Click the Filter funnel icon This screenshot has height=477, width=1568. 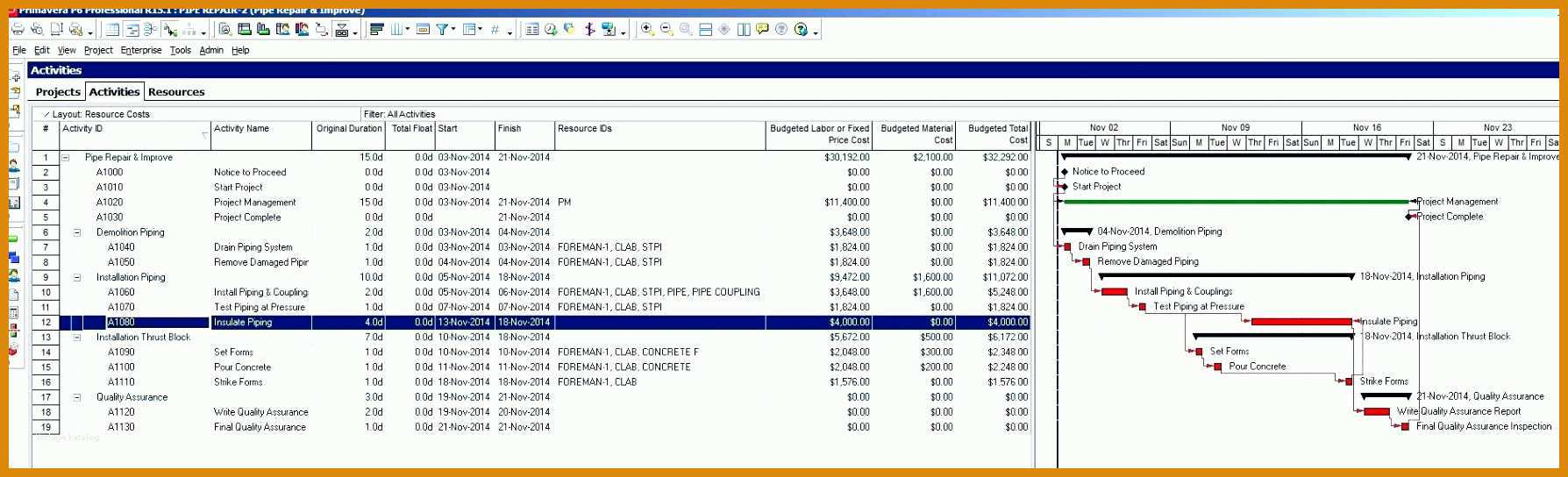443,30
